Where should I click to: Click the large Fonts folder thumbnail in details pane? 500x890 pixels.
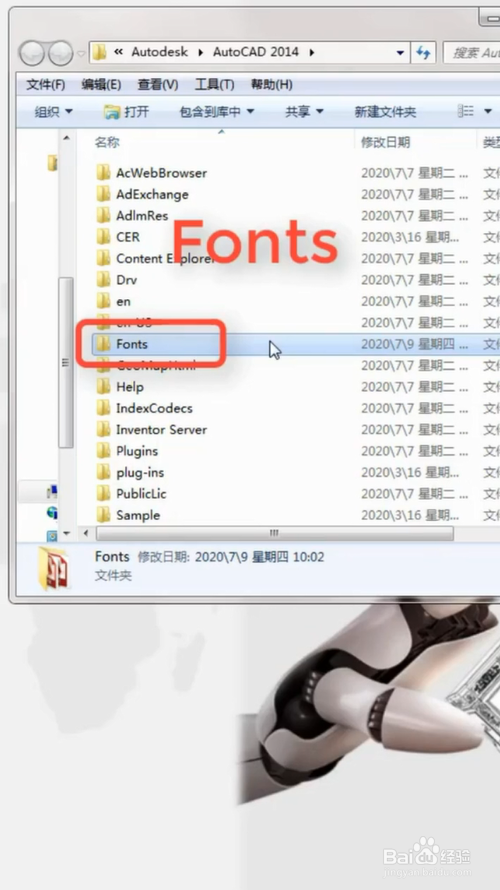point(54,567)
